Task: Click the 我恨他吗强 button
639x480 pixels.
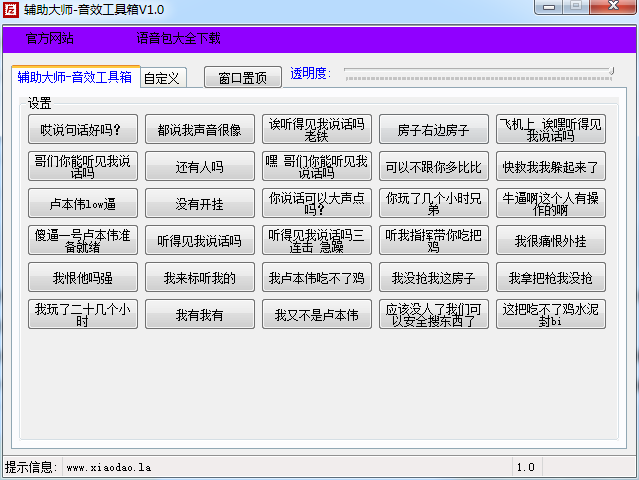Action: coord(83,278)
